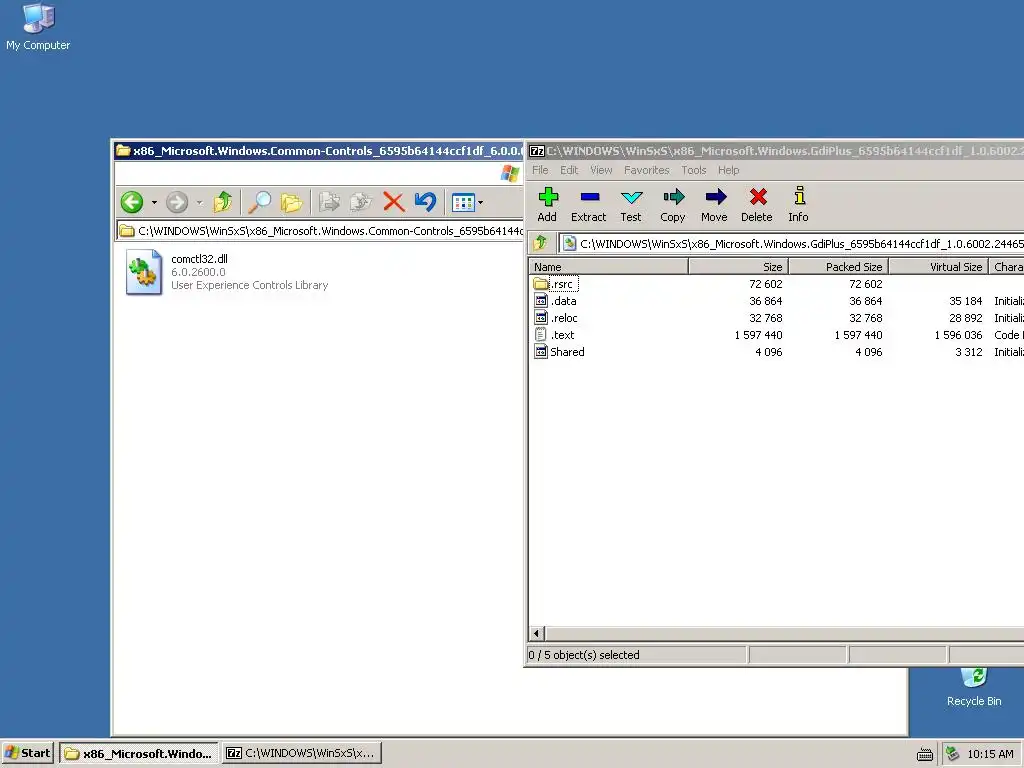Click the Copy toolbar icon in 7-Zip
The image size is (1024, 768).
(x=673, y=204)
